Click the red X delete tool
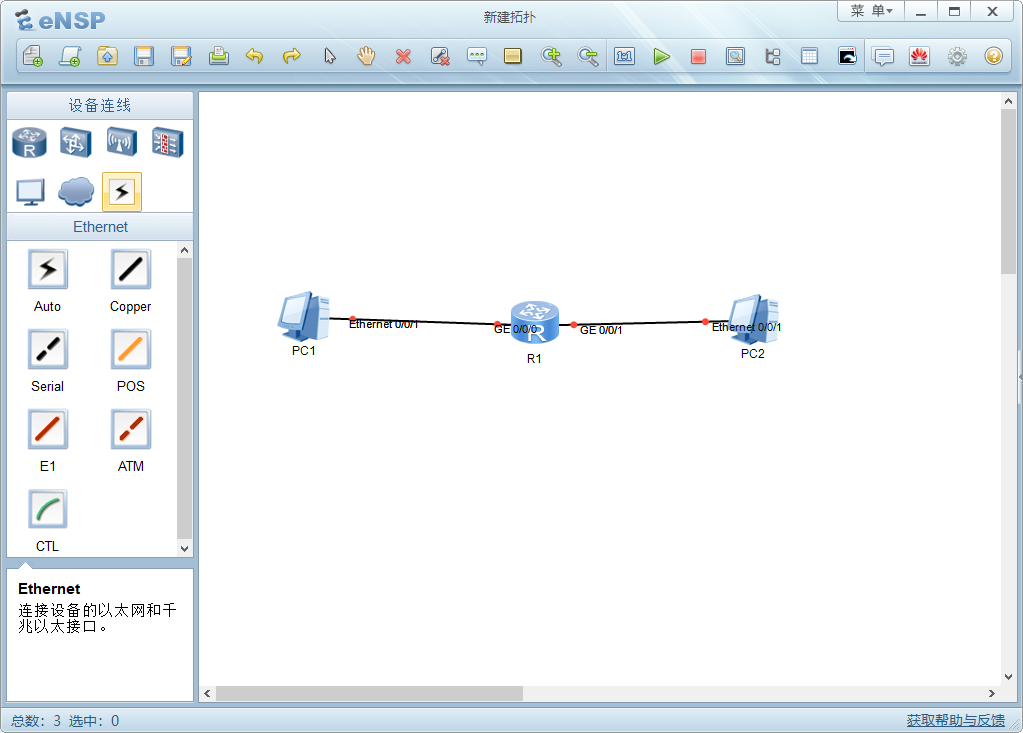Image resolution: width=1023 pixels, height=733 pixels. 403,57
